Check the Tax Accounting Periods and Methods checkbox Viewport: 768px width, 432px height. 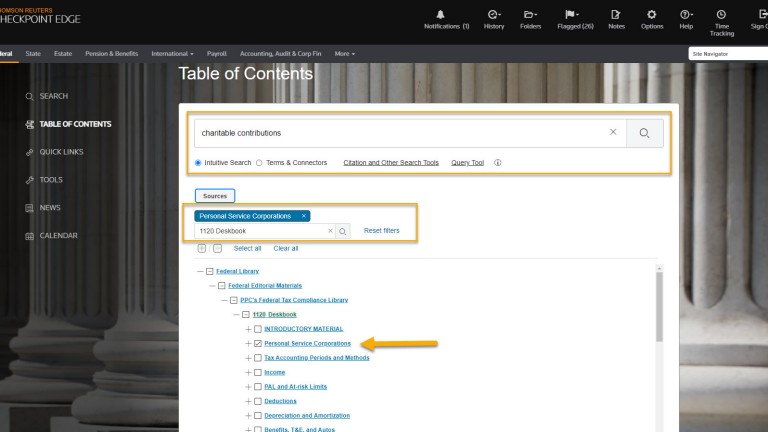point(258,358)
